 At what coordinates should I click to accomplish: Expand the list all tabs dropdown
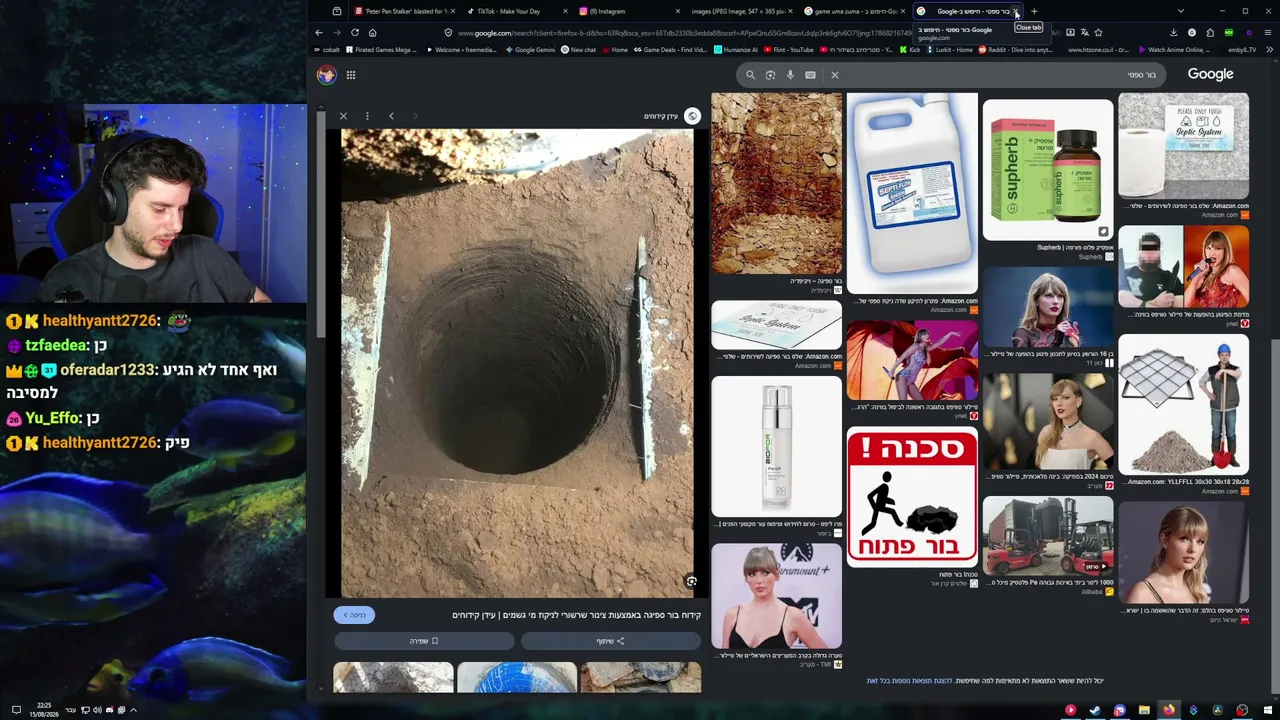point(1181,11)
